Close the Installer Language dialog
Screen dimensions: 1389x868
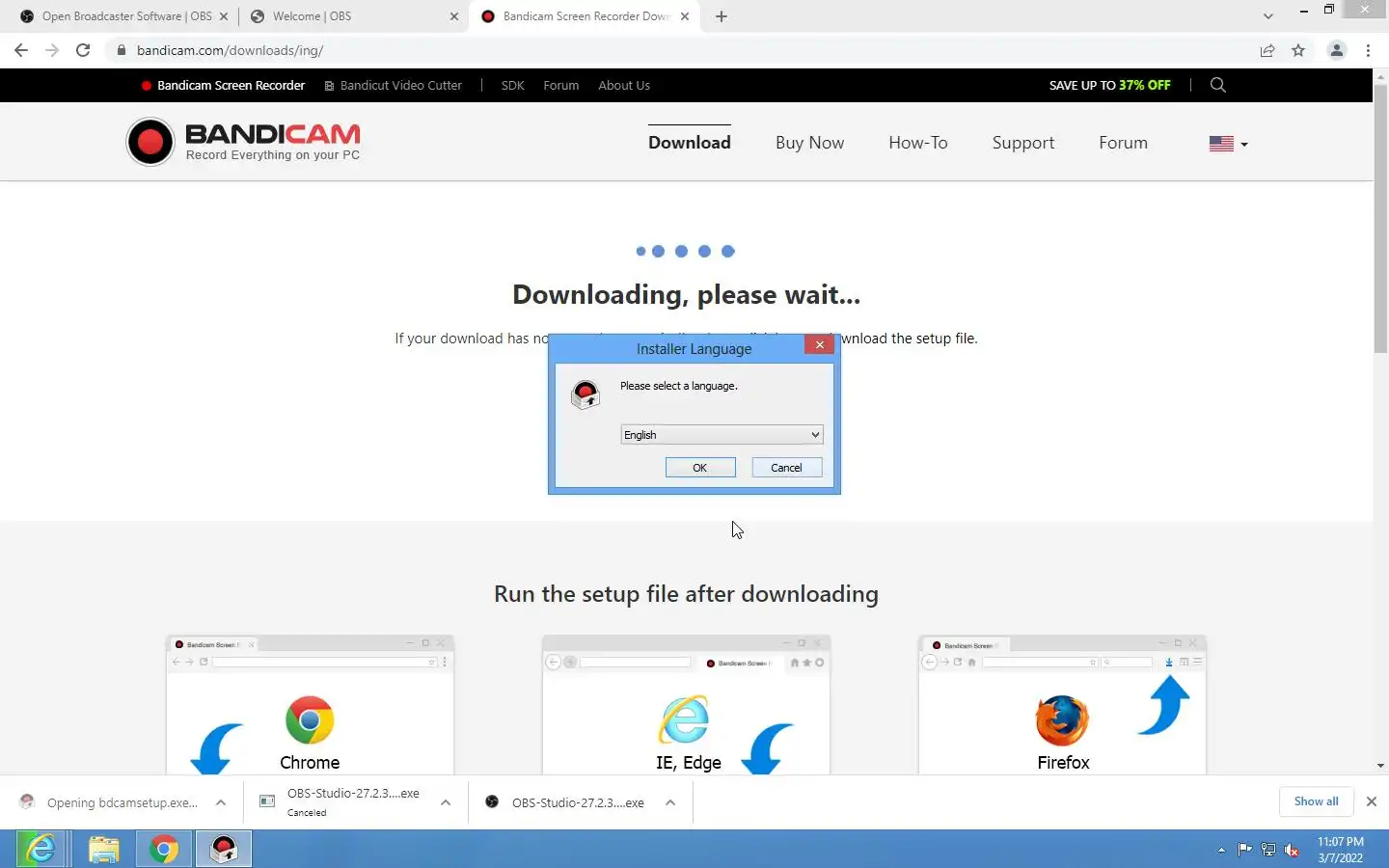[x=819, y=345]
